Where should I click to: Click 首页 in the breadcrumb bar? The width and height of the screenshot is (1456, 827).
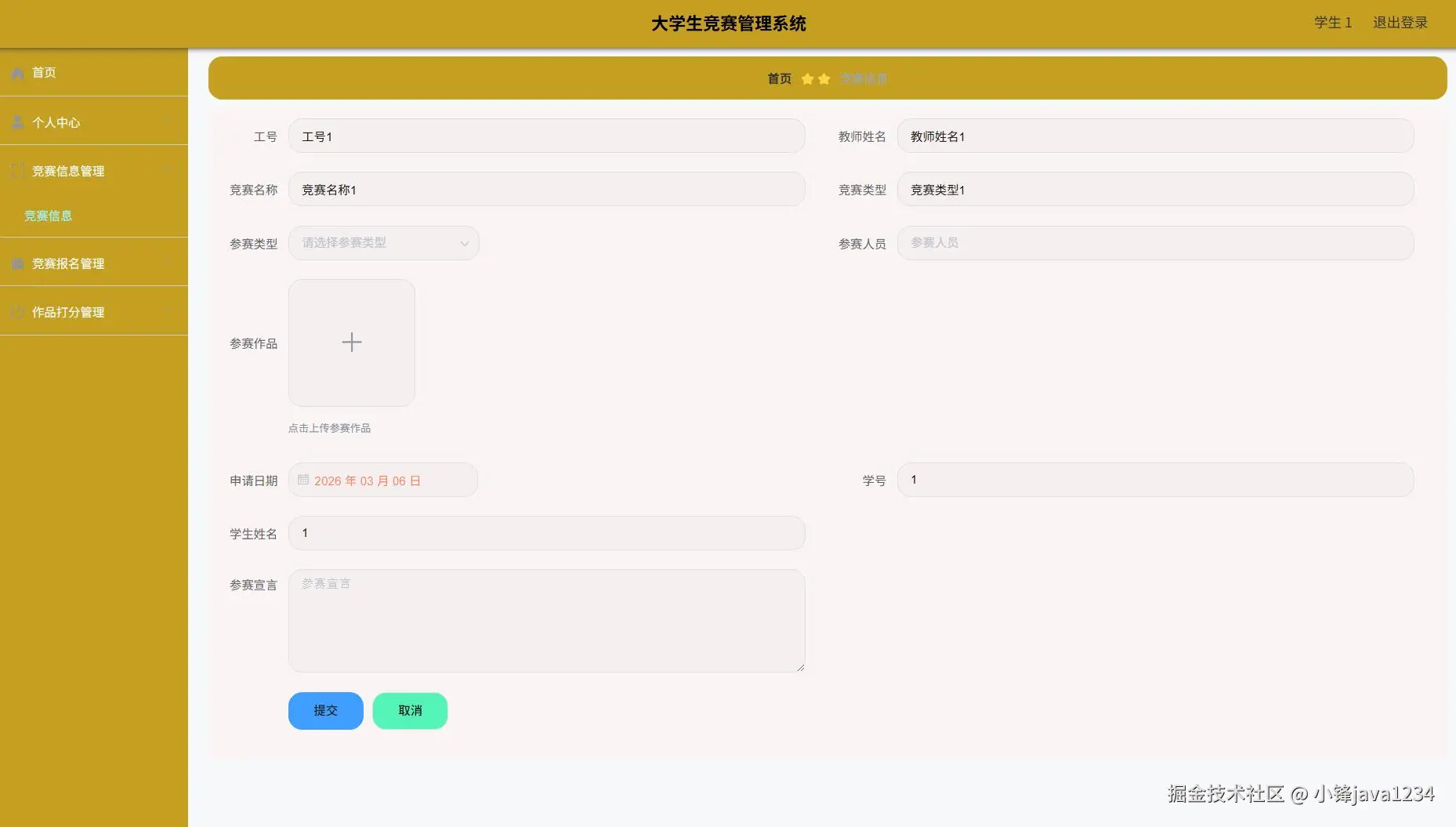click(779, 78)
